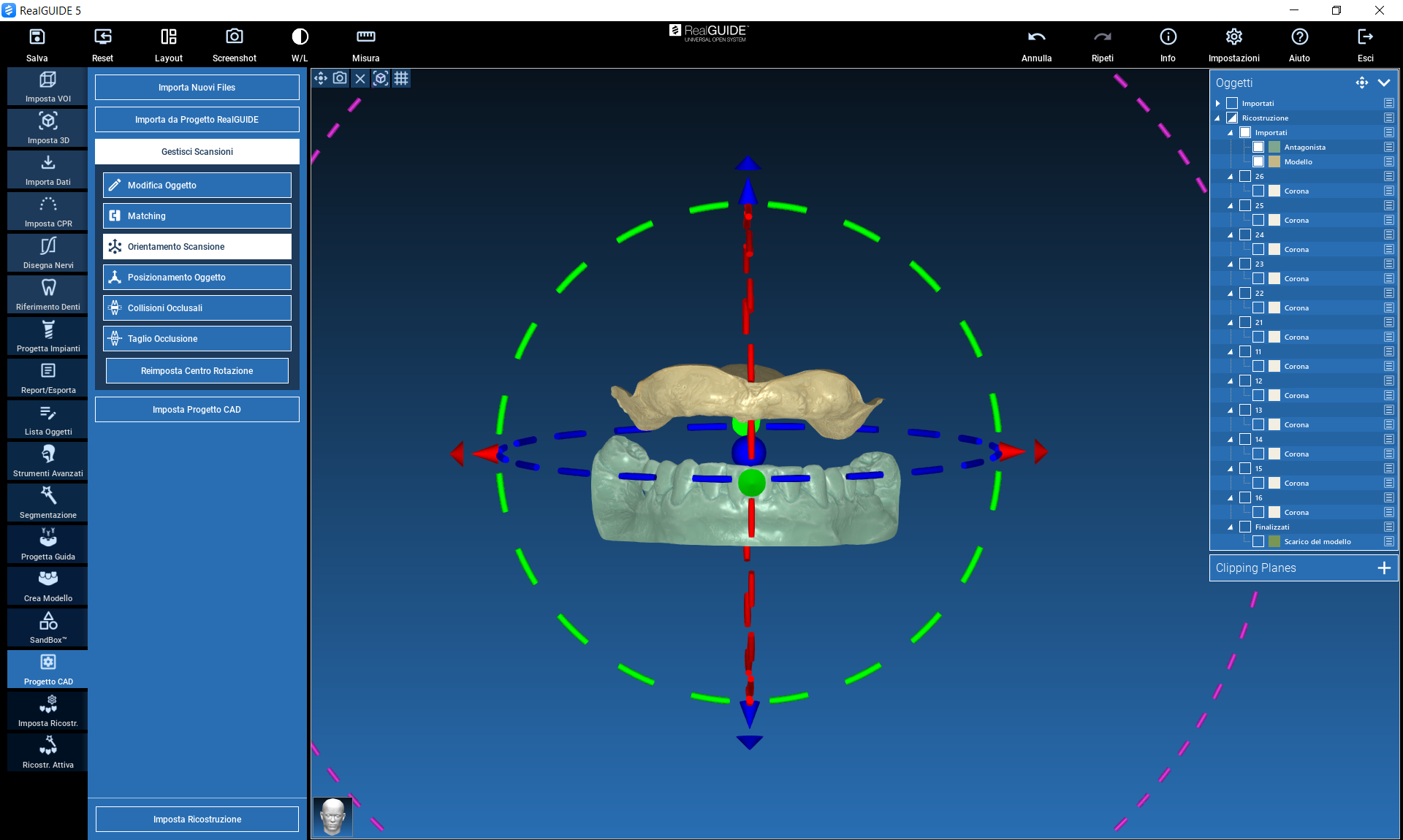The width and height of the screenshot is (1403, 840).
Task: Toggle grid icon in viewport toolbar
Action: pos(401,78)
